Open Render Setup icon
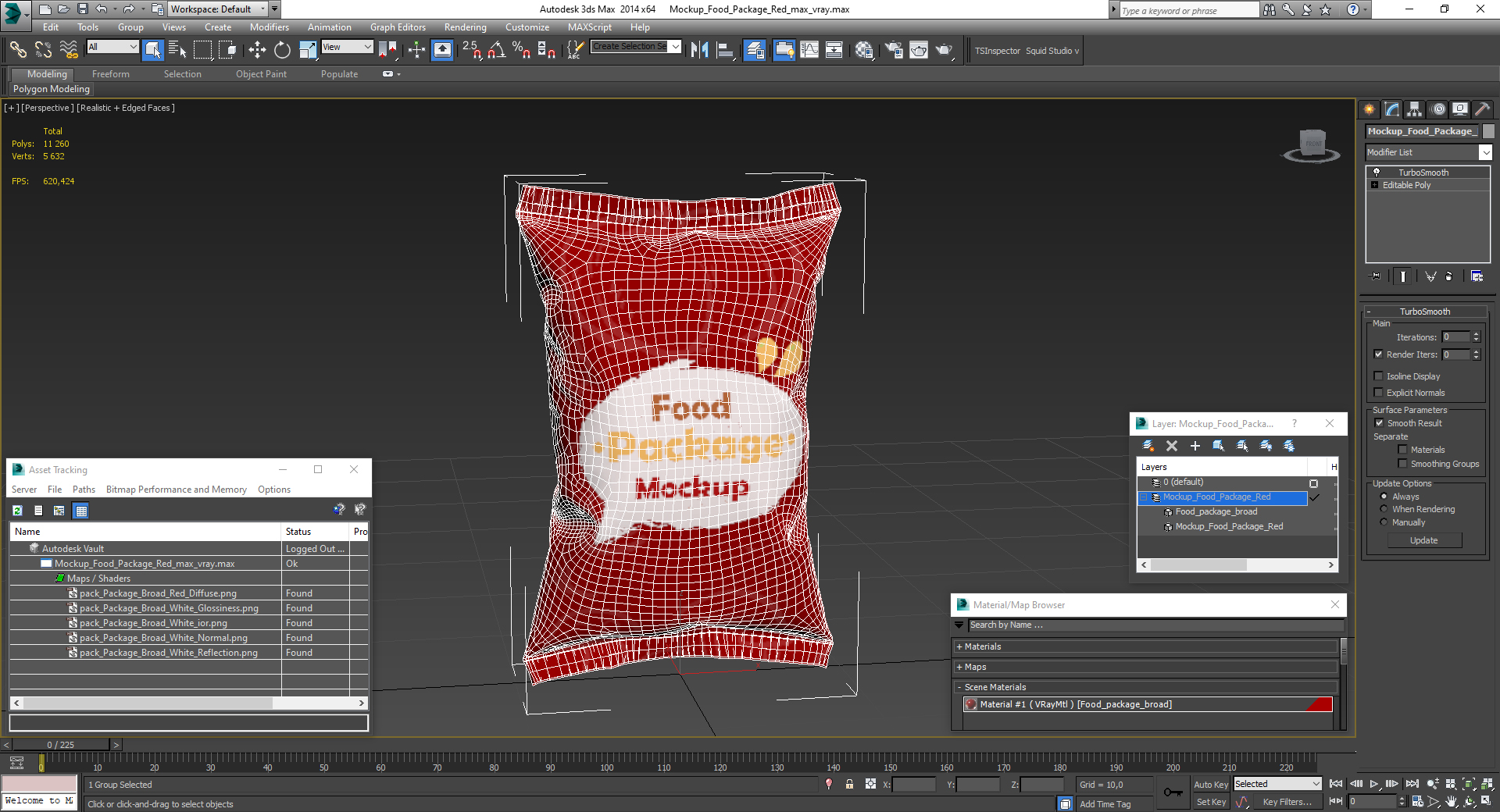The height and width of the screenshot is (812, 1500). pyautogui.click(x=893, y=51)
